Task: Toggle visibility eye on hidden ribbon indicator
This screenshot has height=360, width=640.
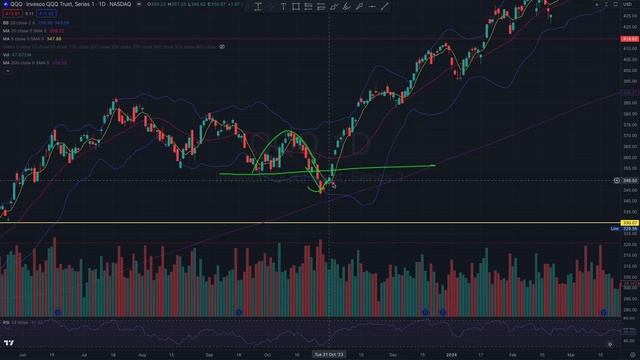Action: point(222,47)
